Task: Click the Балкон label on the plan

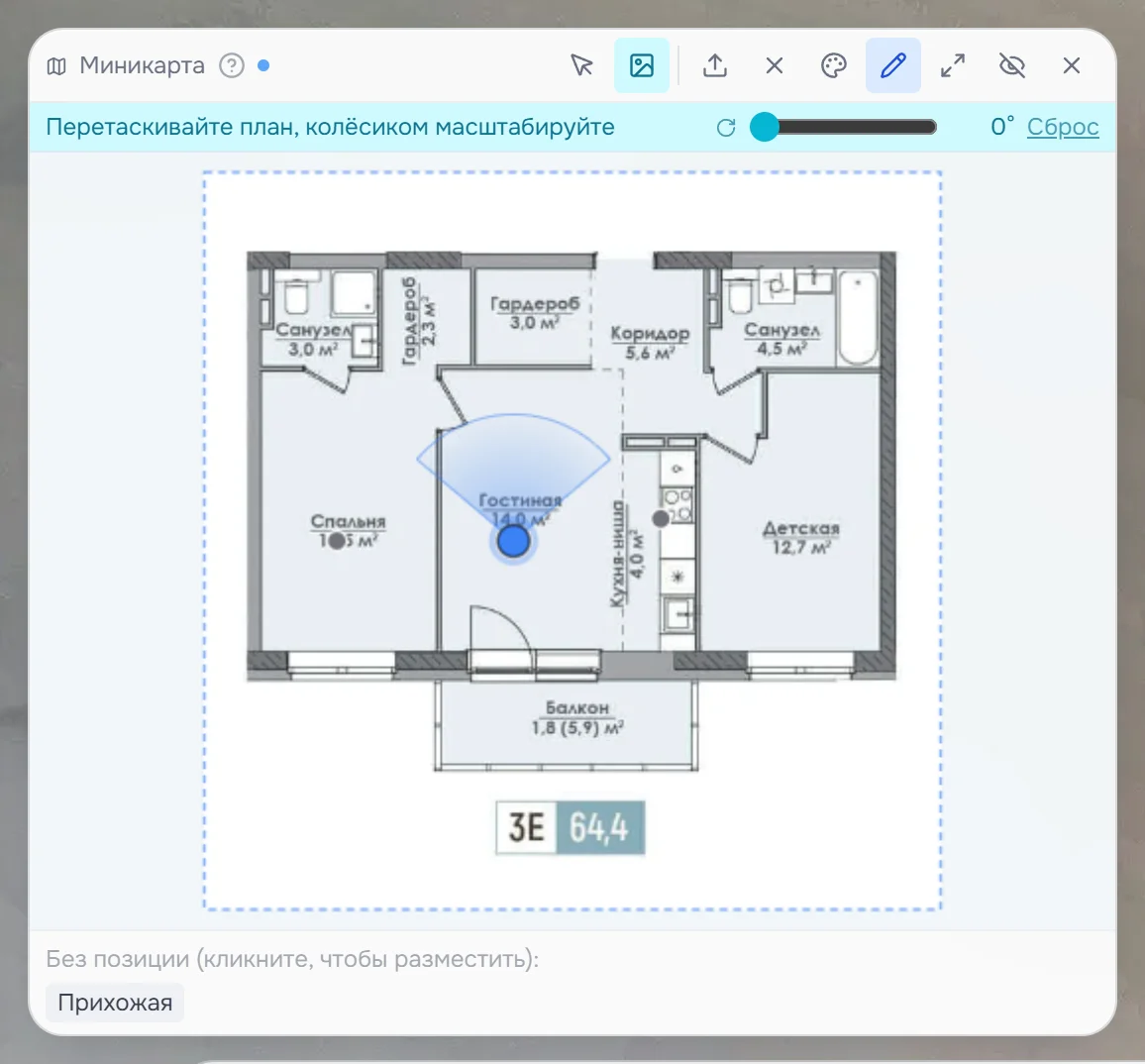Action: point(576,718)
